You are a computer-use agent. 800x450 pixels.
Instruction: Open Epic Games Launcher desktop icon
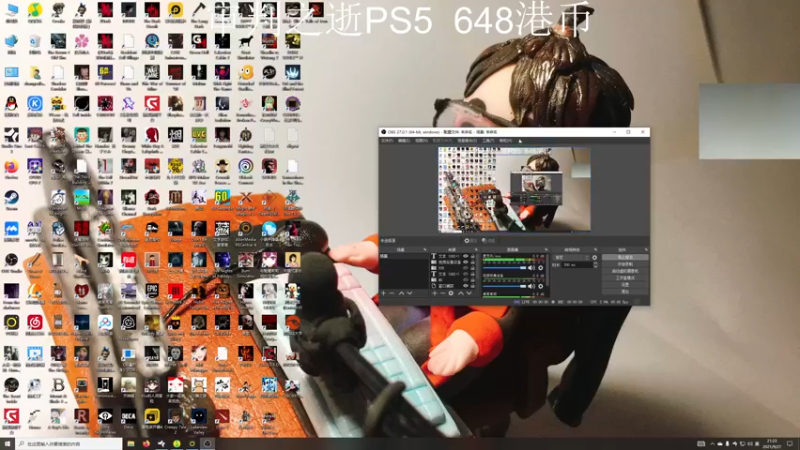pyautogui.click(x=152, y=293)
